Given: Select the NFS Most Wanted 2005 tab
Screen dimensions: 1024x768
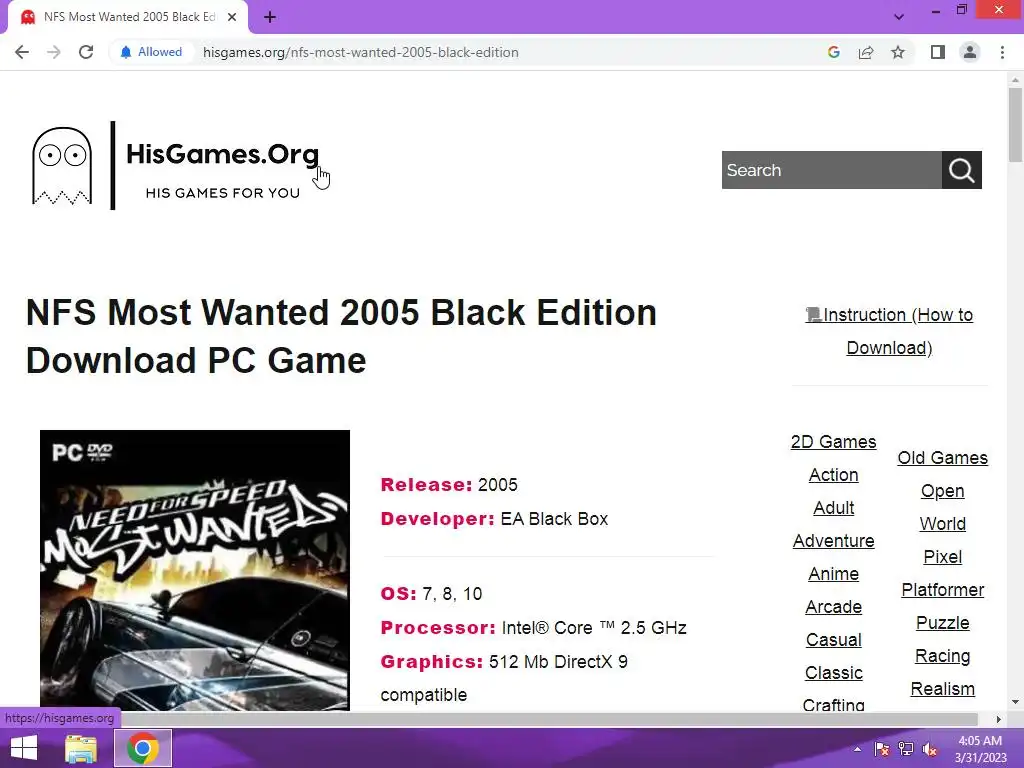Looking at the screenshot, I should tap(128, 17).
